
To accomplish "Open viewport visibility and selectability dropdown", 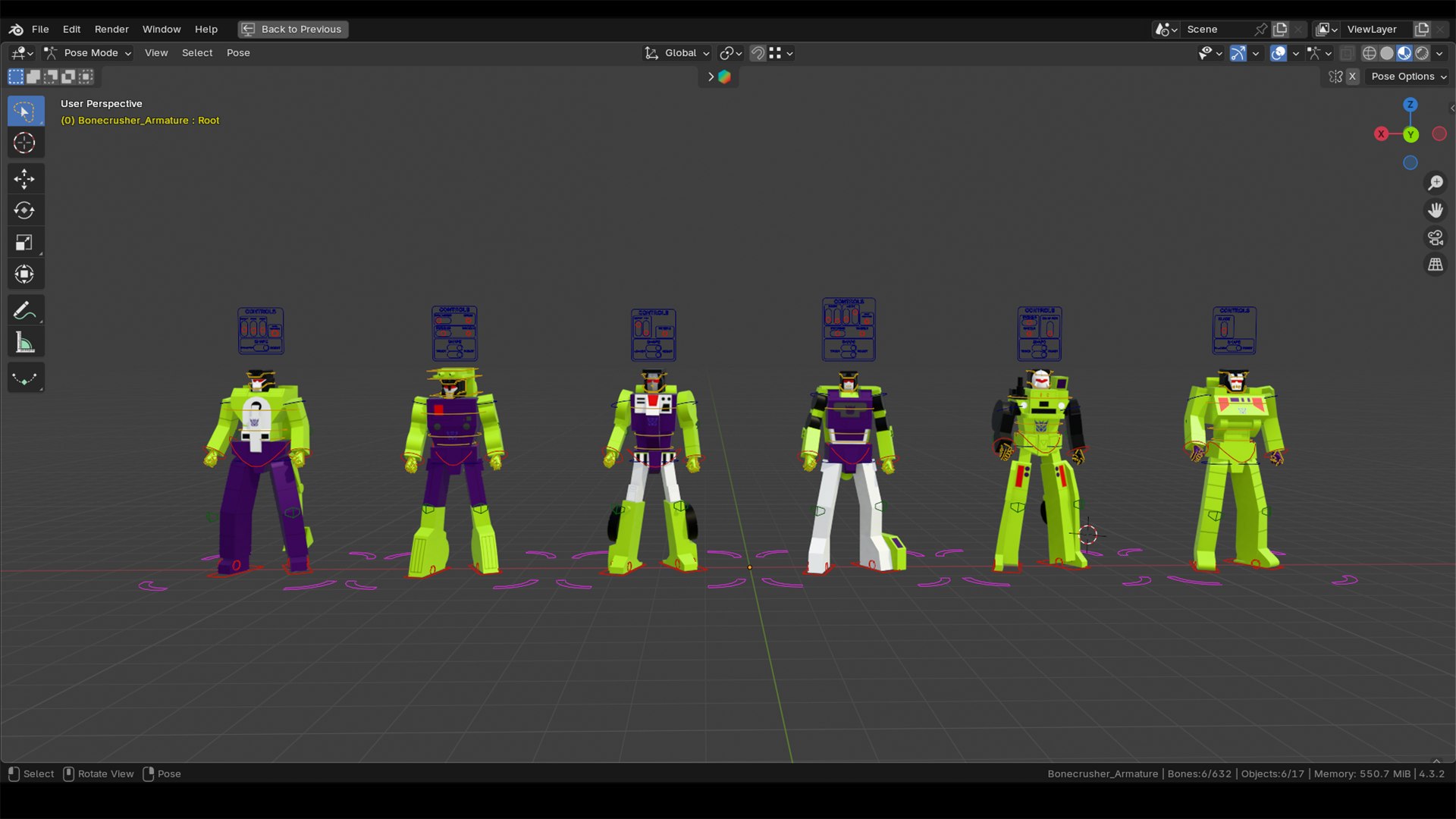I will click(x=1210, y=53).
